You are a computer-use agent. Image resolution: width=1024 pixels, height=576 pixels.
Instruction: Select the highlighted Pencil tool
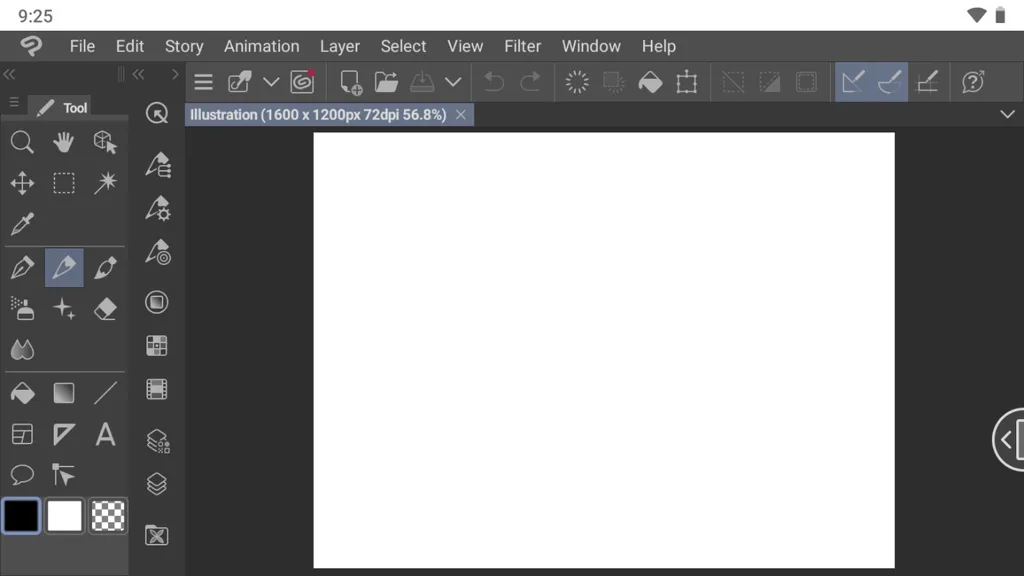coord(64,267)
